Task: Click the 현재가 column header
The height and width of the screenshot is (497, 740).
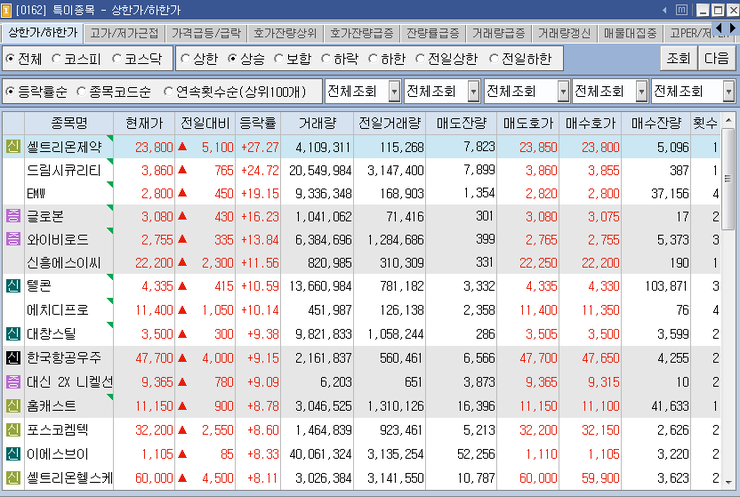Action: [144, 123]
